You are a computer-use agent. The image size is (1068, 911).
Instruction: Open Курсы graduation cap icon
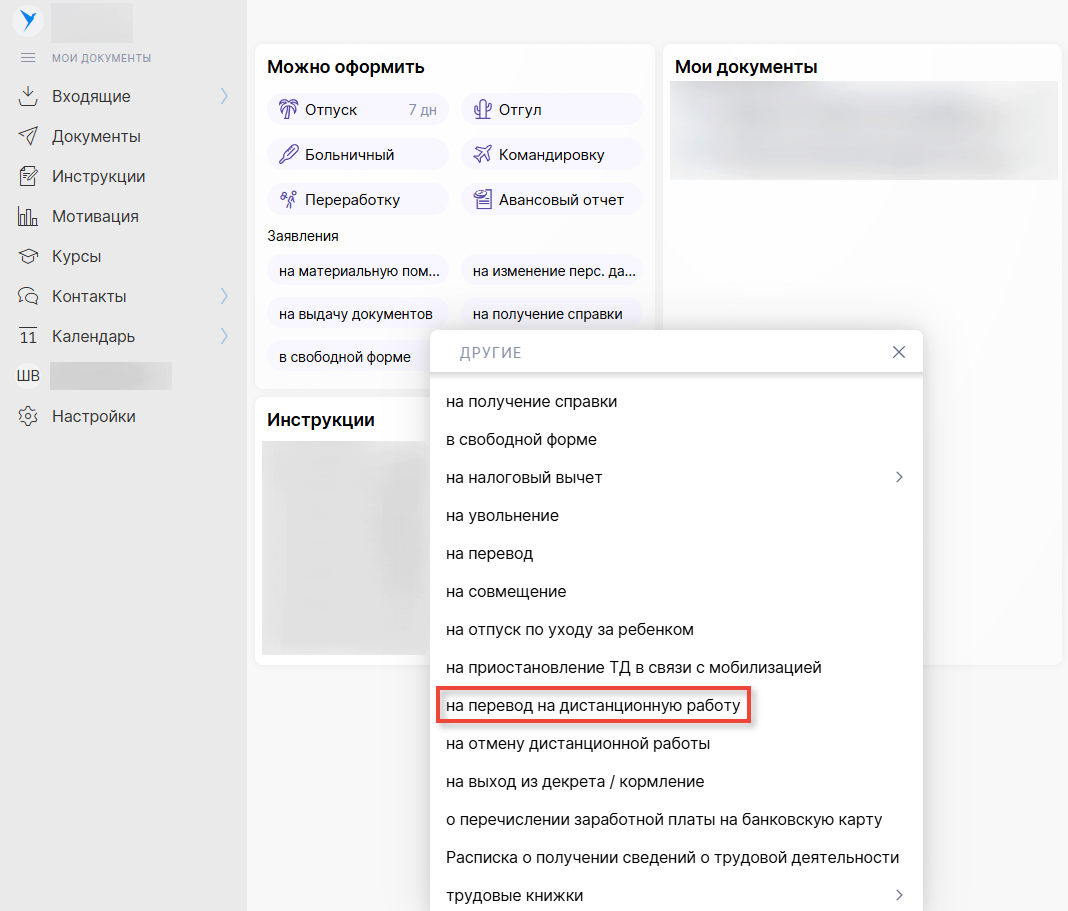(x=28, y=256)
